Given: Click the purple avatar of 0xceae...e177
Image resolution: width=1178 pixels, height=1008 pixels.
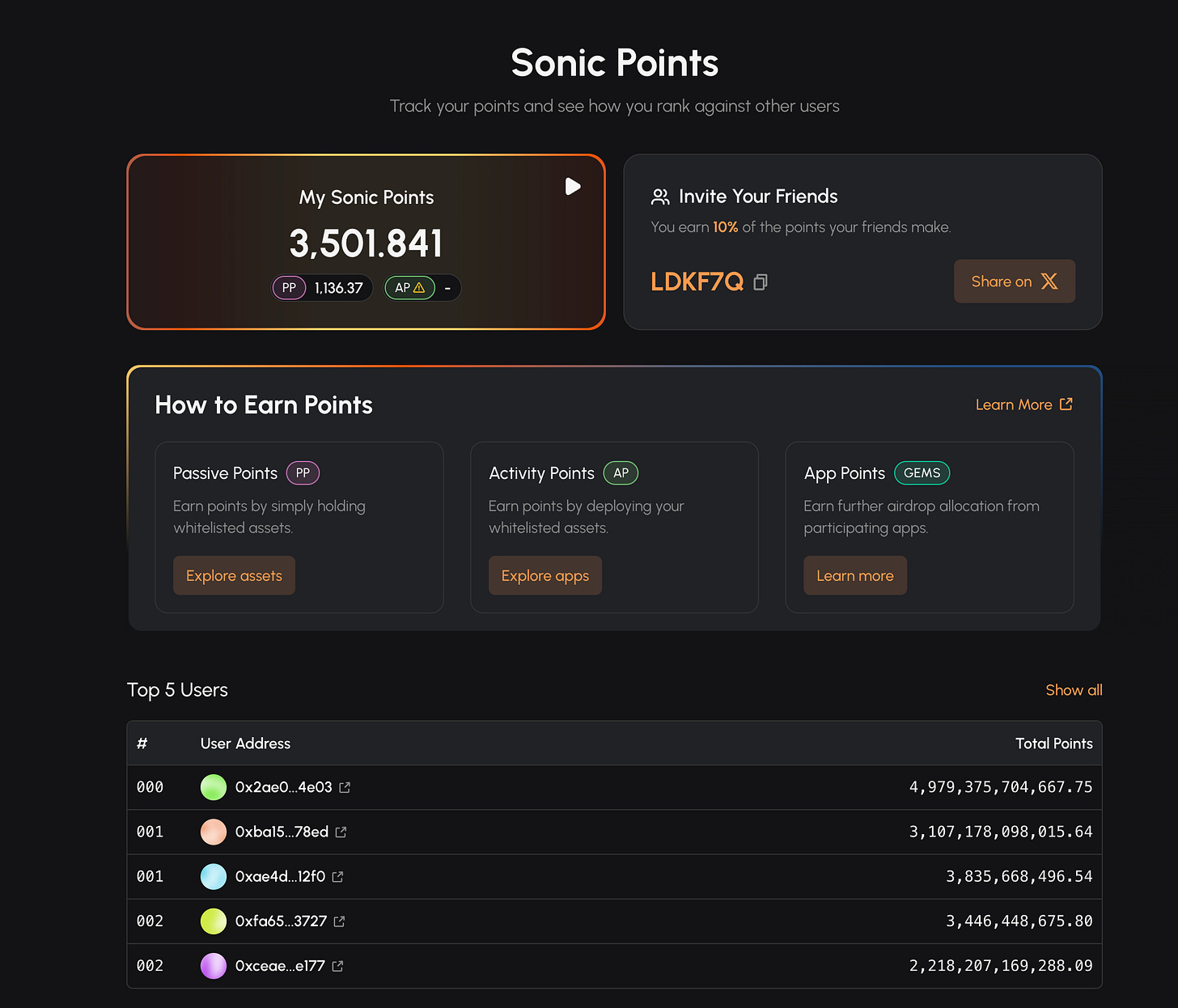Looking at the screenshot, I should pyautogui.click(x=214, y=965).
